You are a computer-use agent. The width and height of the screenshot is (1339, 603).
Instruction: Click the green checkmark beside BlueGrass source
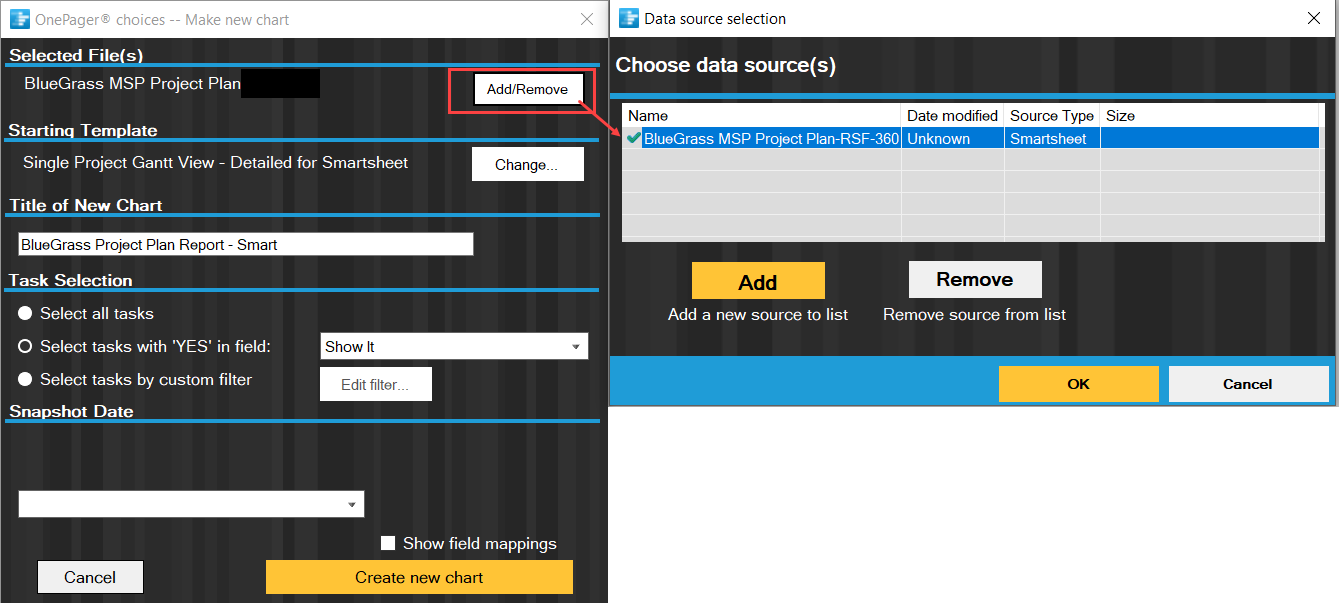coord(633,139)
